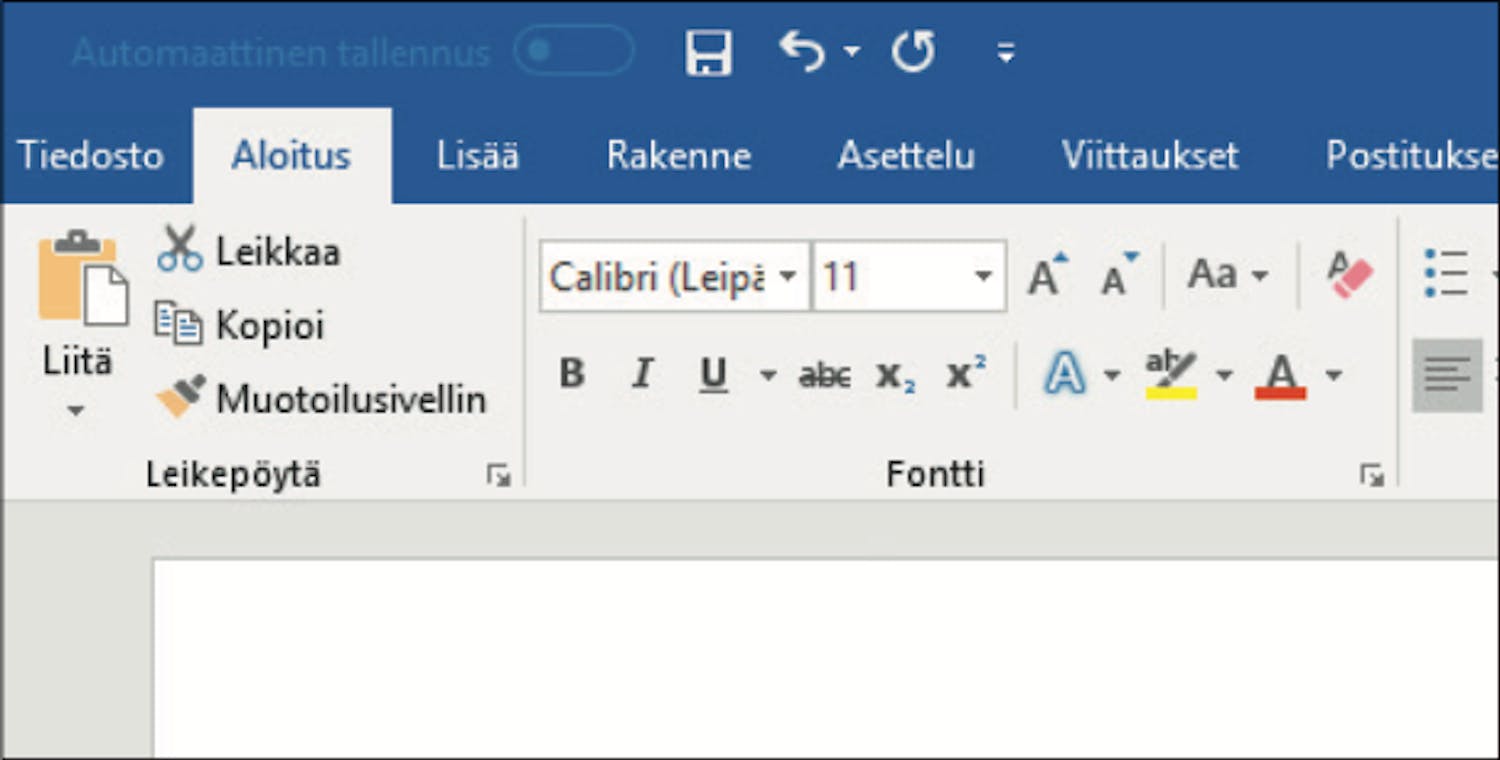Click the Clear Formatting eraser icon
1500x760 pixels.
pos(1350,274)
